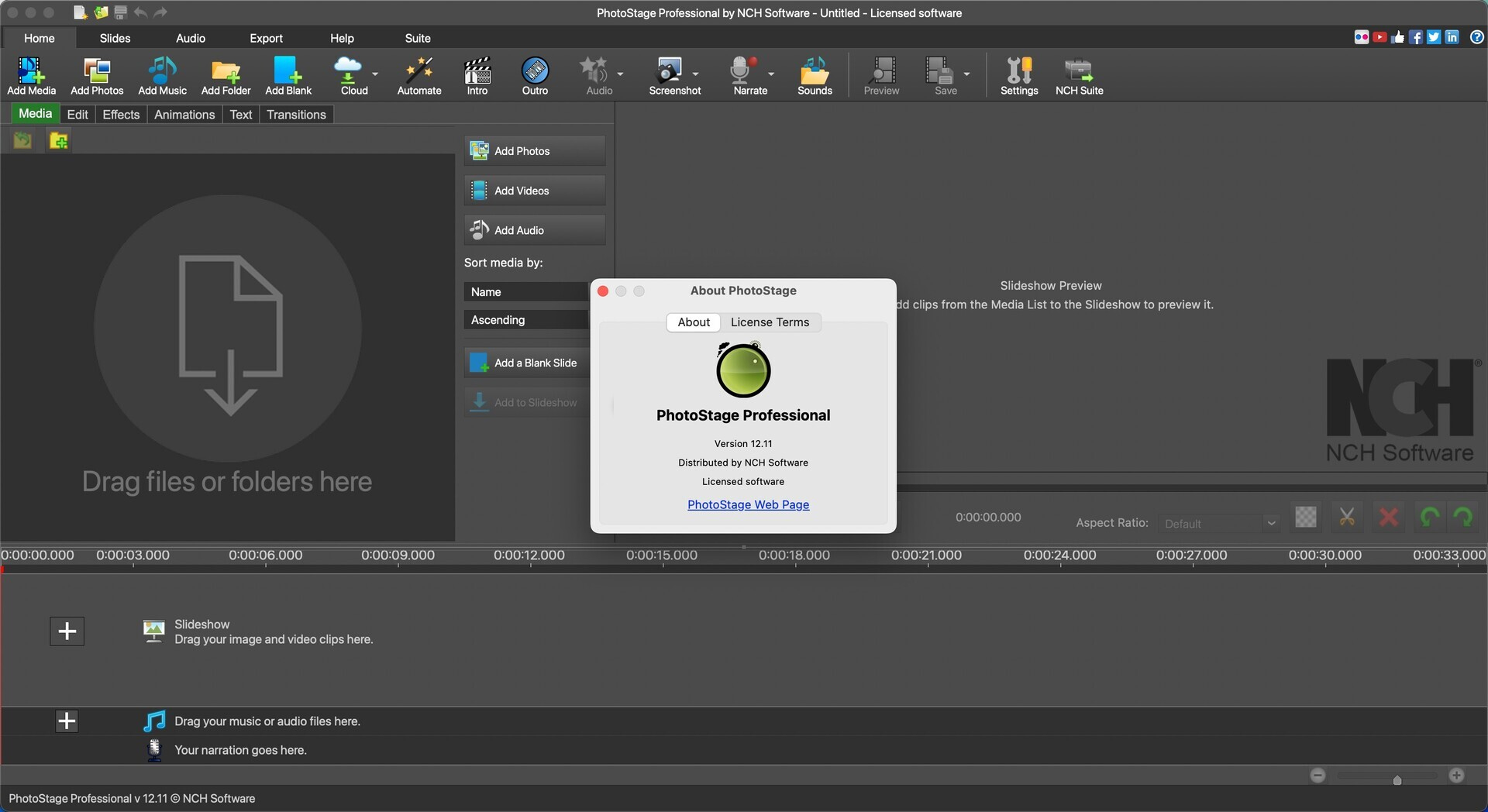Click the Add Photos button in the media panel
Image resolution: width=1488 pixels, height=812 pixels.
tap(534, 150)
